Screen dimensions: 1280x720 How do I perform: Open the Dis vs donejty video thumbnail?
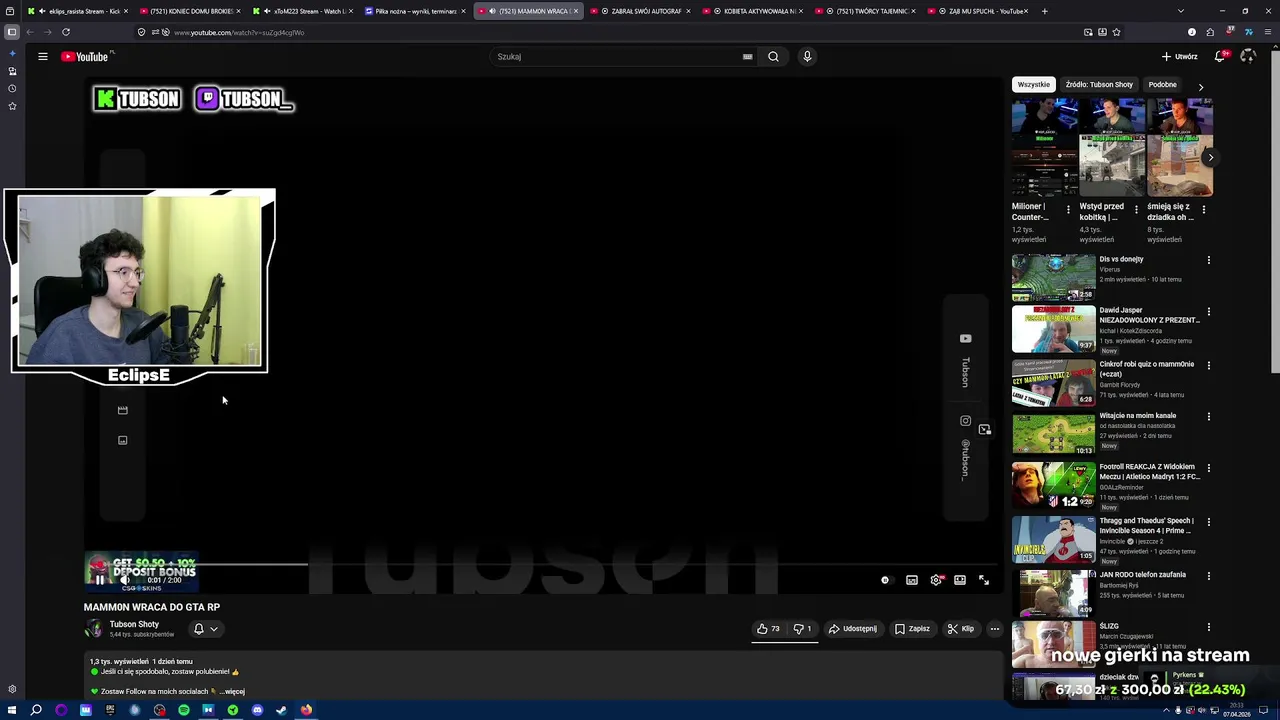coord(1053,277)
